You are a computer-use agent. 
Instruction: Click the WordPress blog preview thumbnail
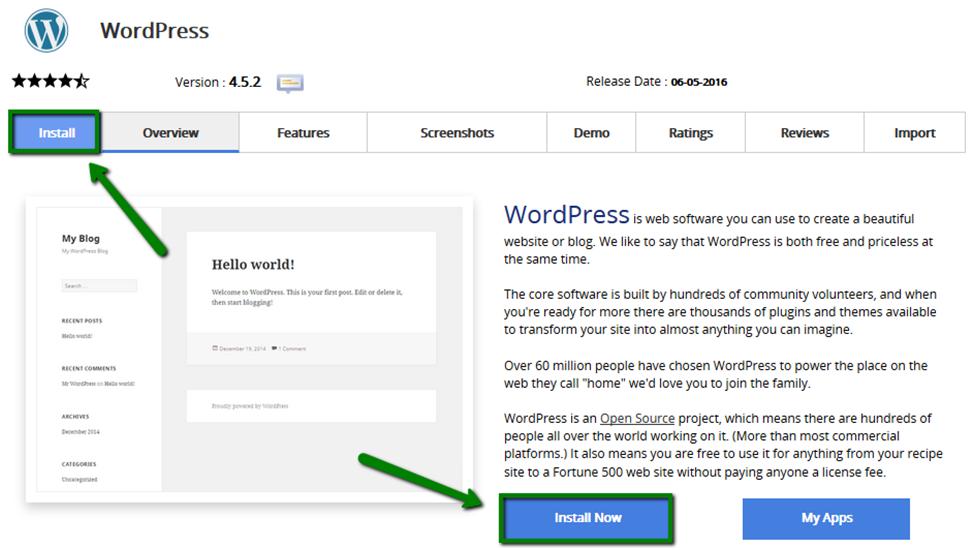pyautogui.click(x=250, y=349)
